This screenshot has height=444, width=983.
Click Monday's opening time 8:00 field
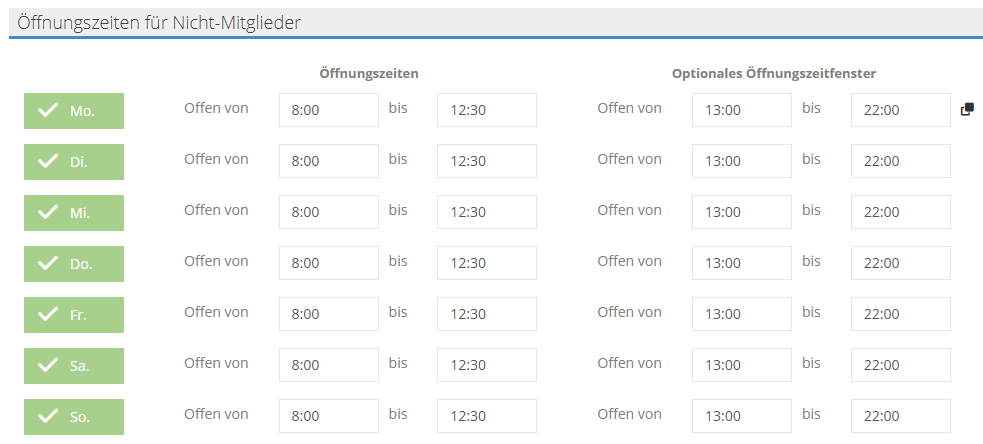(328, 110)
